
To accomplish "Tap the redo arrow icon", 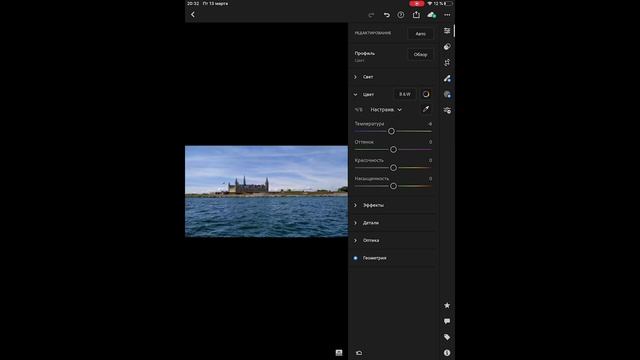I will click(x=371, y=15).
